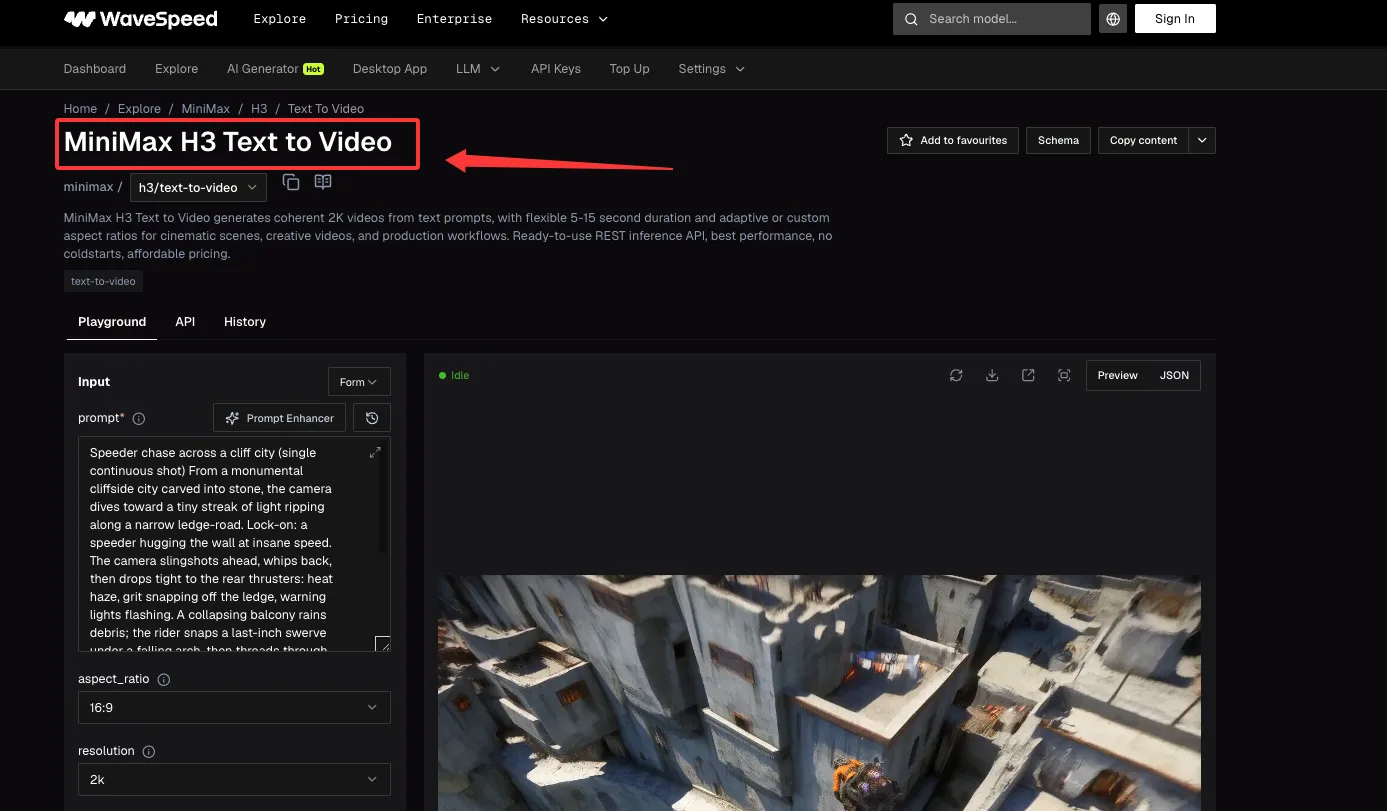The image size is (1387, 811).
Task: Open the arrow menu beside Copy content
Action: pos(1202,140)
